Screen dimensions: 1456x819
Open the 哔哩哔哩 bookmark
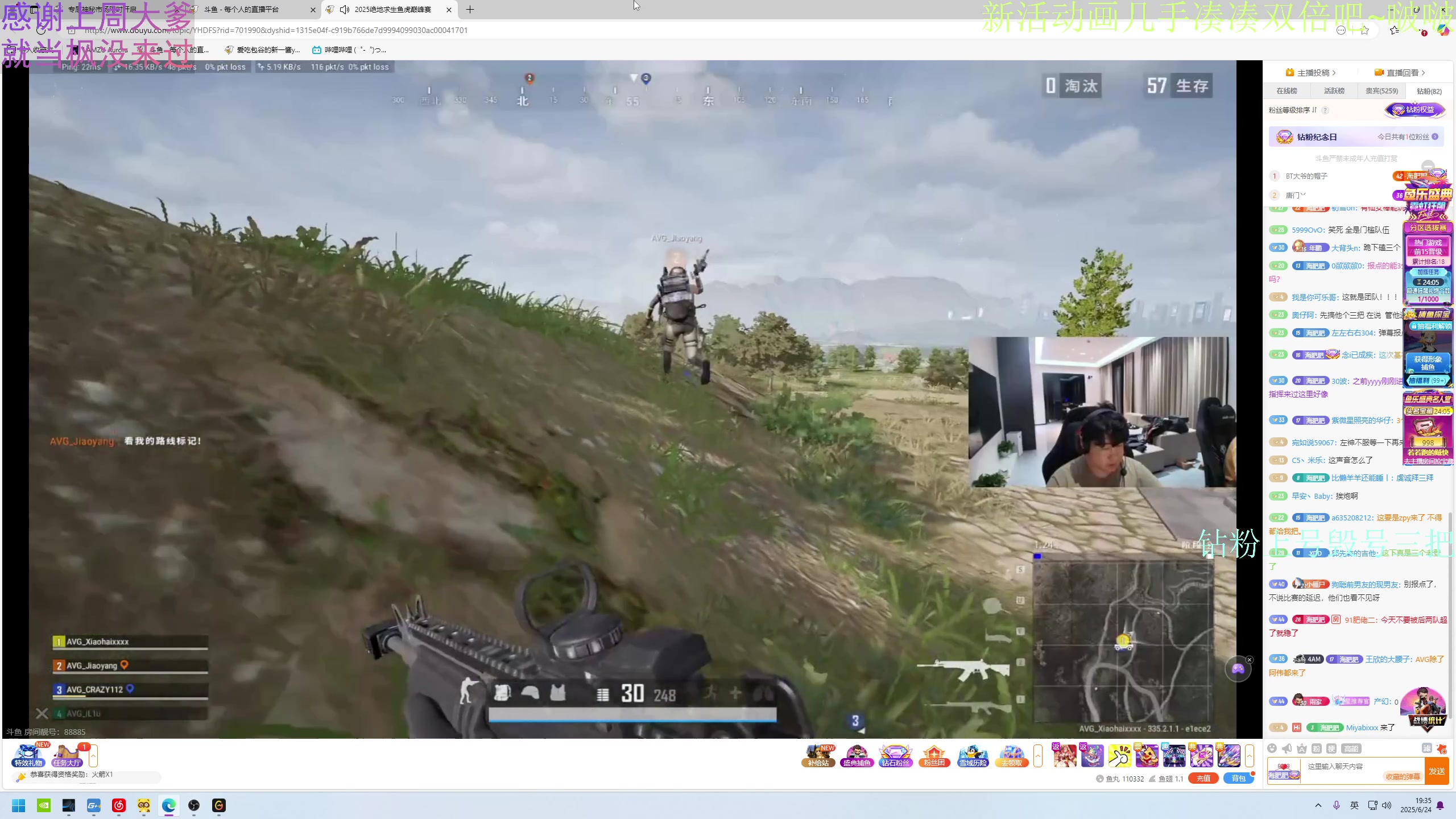click(349, 50)
